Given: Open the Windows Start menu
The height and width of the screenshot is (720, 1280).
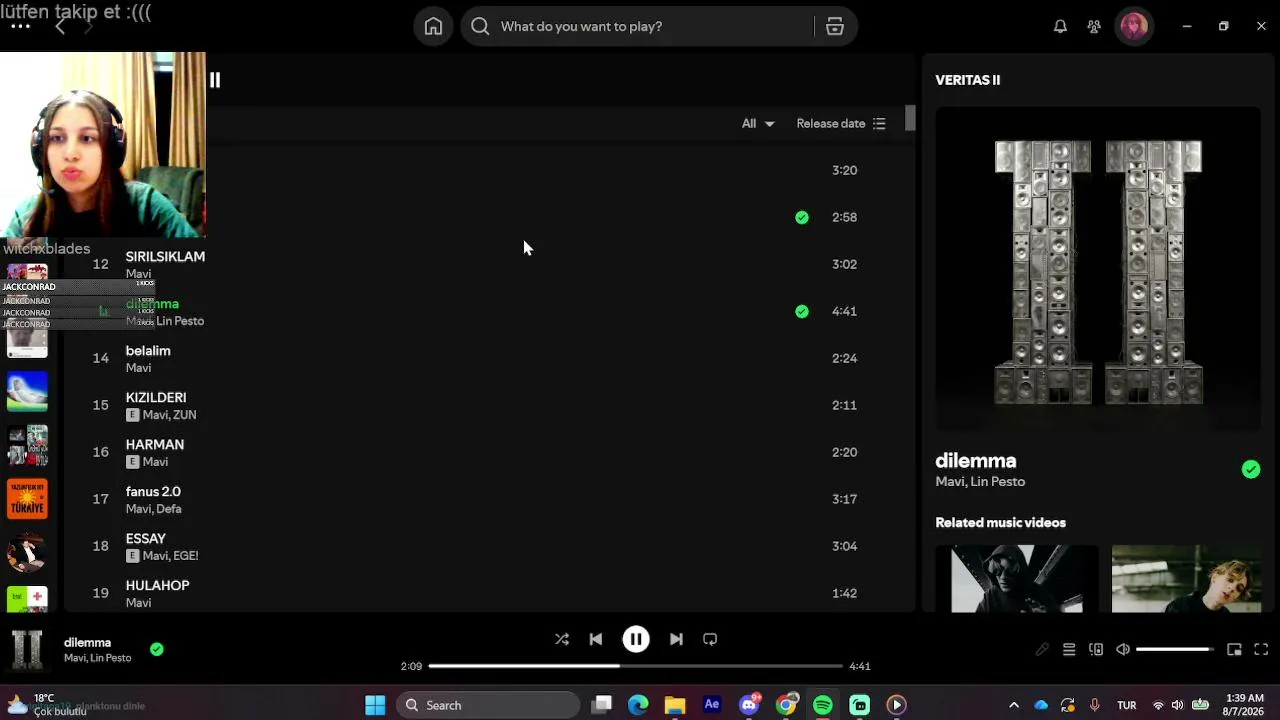Looking at the screenshot, I should click(x=375, y=705).
